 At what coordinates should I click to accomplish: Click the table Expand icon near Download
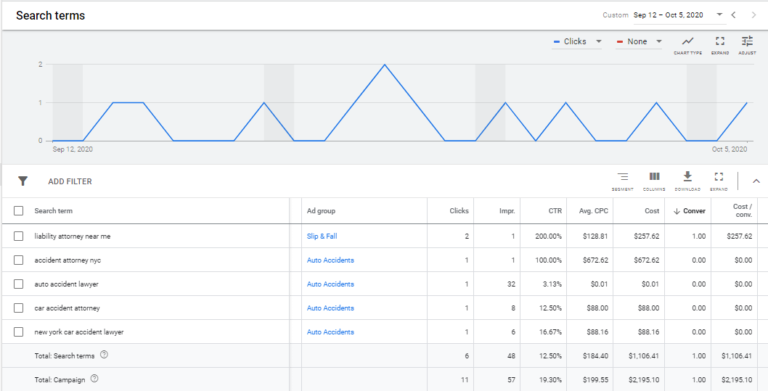(x=719, y=181)
